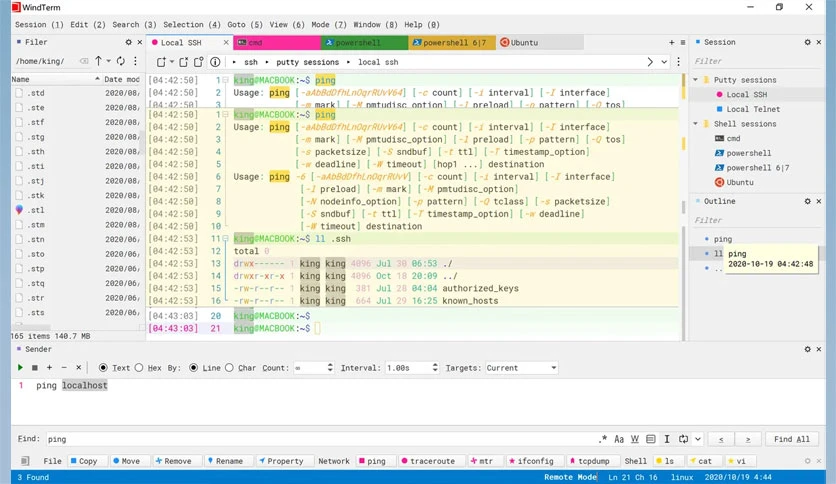836x484 pixels.
Task: Open the Selection menu
Action: pos(191,25)
